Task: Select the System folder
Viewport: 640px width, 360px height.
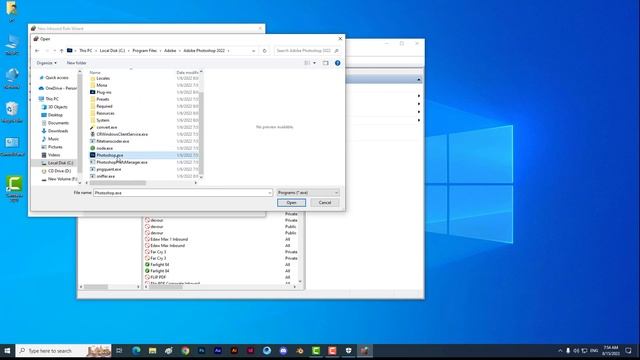Action: [x=102, y=120]
